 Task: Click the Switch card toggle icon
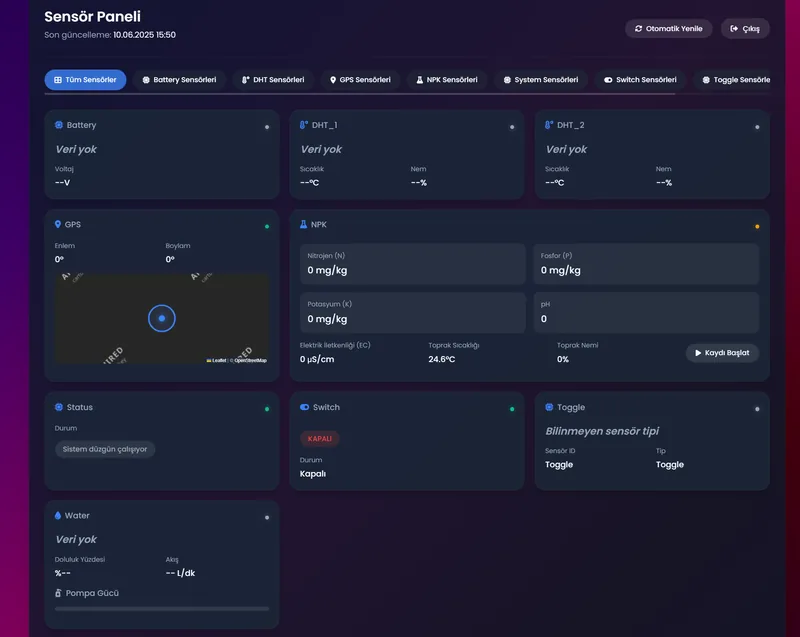[x=305, y=407]
